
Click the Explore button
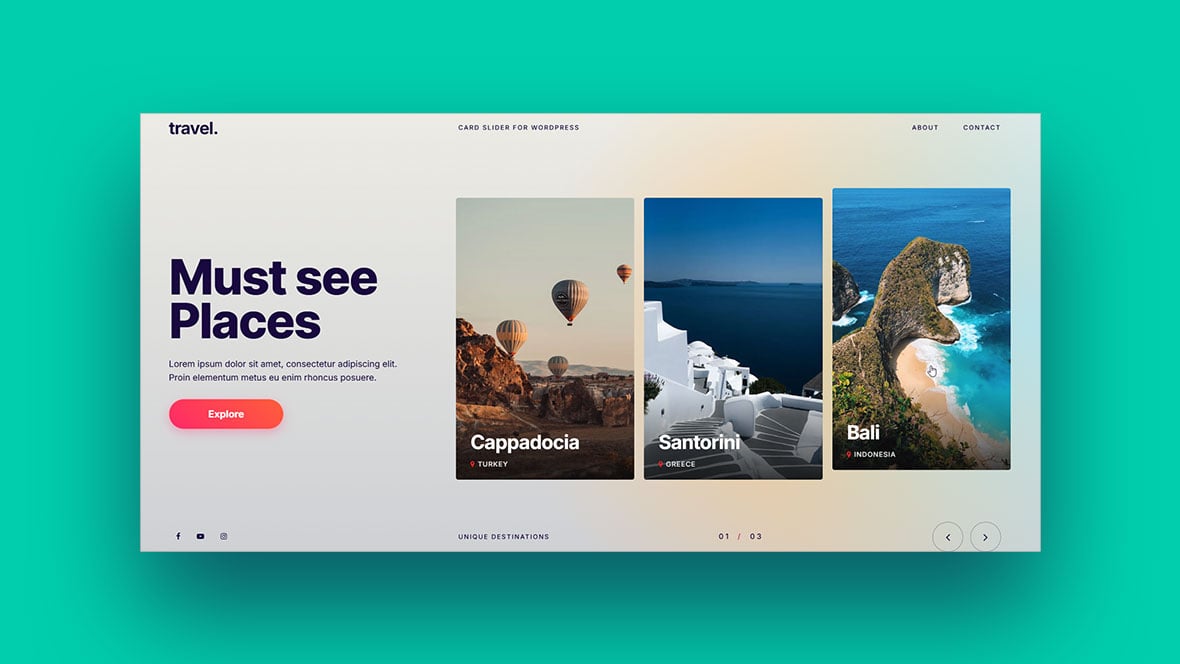[x=226, y=414]
